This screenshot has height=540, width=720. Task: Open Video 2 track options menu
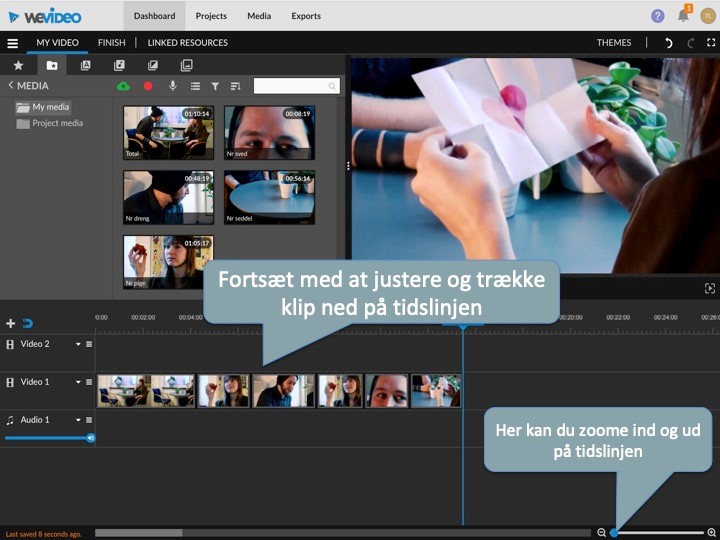(89, 344)
